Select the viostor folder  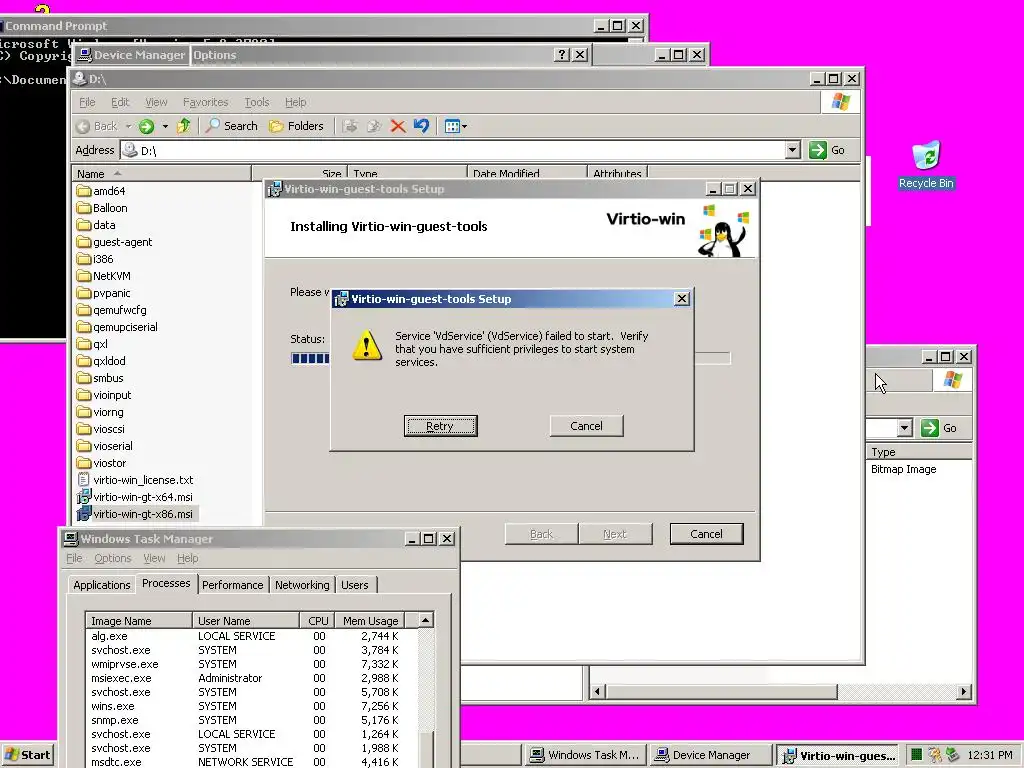point(101,462)
